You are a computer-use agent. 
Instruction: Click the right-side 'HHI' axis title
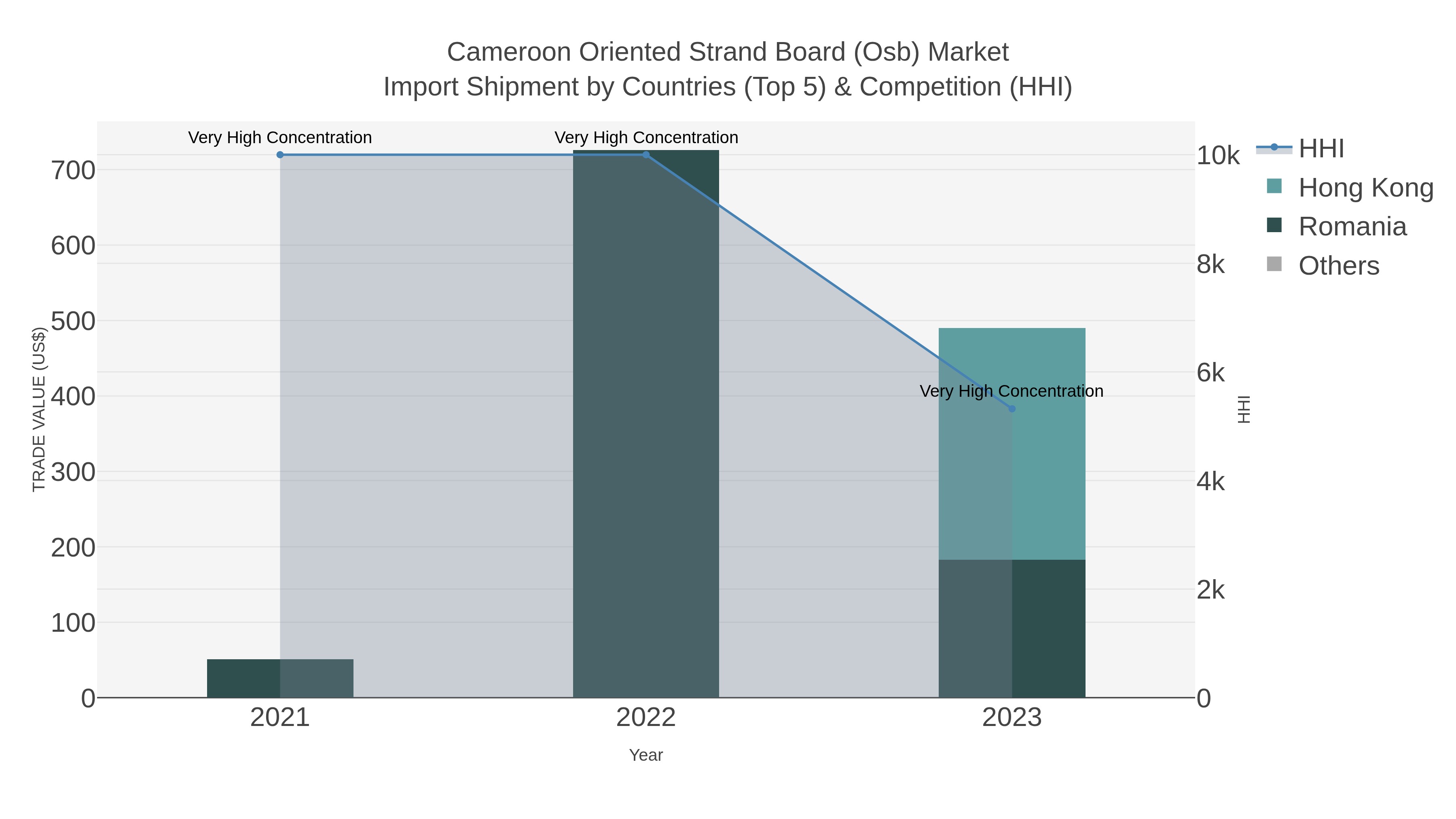click(1244, 409)
